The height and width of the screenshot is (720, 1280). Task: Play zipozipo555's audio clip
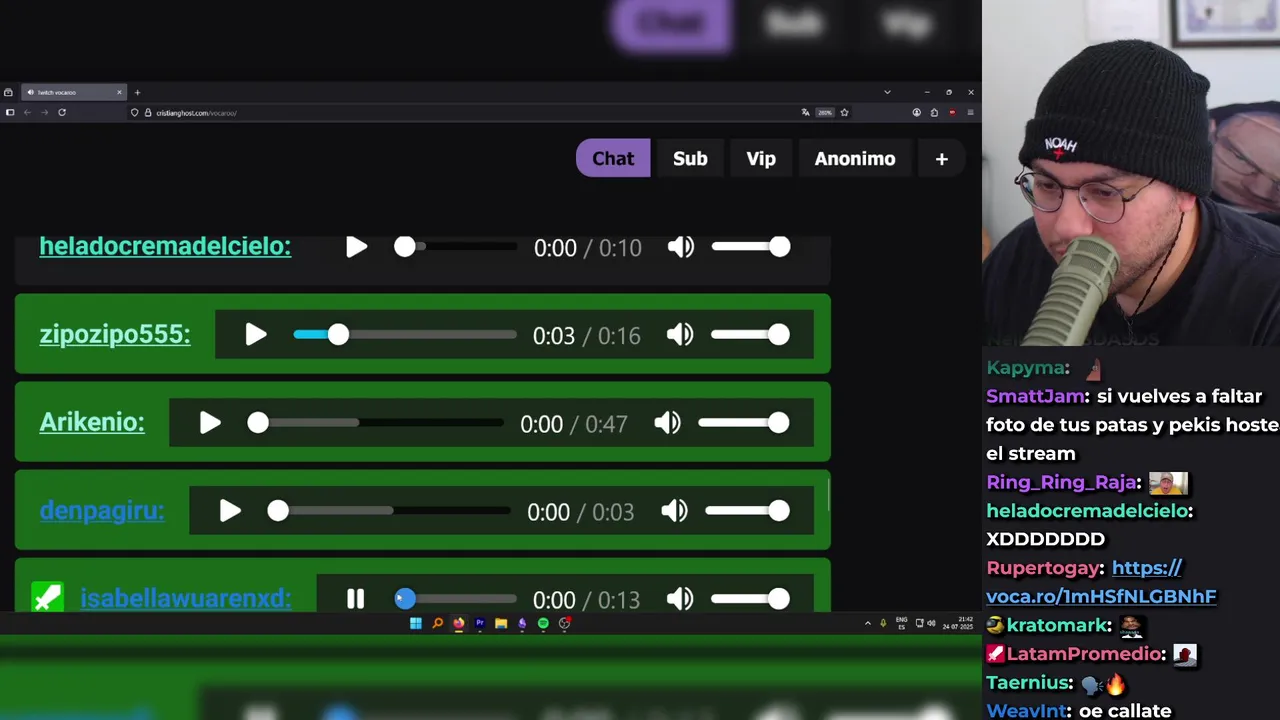pyautogui.click(x=256, y=335)
